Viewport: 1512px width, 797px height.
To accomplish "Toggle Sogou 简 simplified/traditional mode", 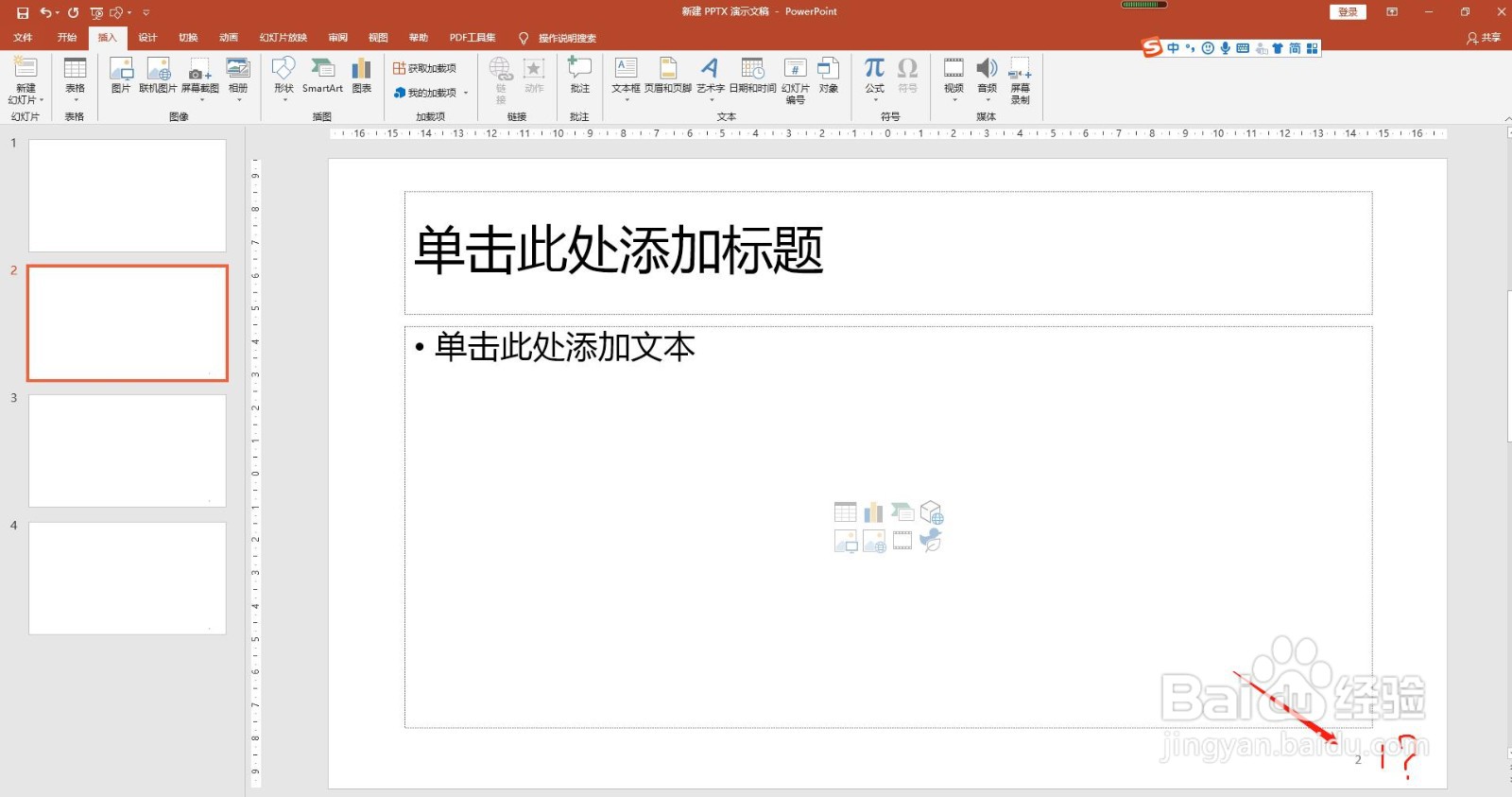I will coord(1295,48).
